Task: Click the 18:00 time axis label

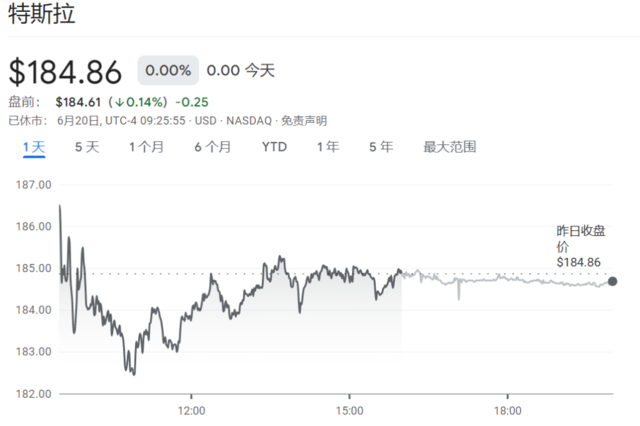Action: coord(507,410)
